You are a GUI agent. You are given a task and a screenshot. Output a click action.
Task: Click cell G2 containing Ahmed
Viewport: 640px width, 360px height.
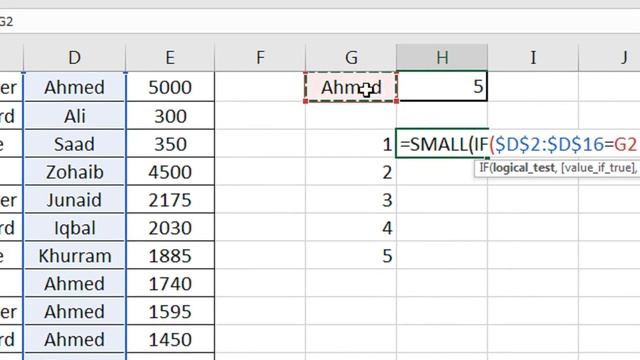(x=351, y=87)
